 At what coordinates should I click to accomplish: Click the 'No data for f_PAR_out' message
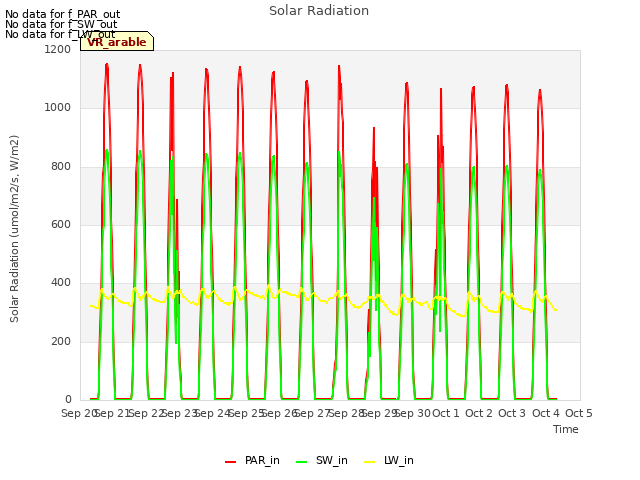click(x=62, y=15)
